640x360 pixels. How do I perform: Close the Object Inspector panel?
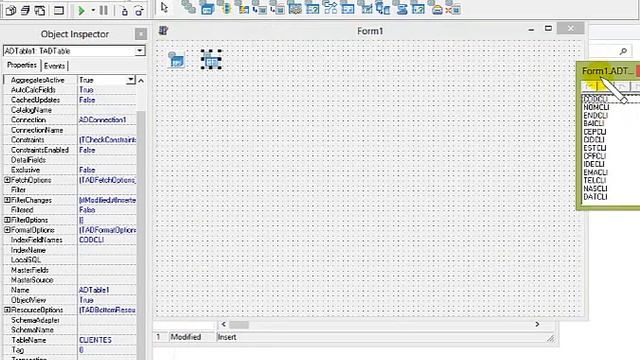140,34
